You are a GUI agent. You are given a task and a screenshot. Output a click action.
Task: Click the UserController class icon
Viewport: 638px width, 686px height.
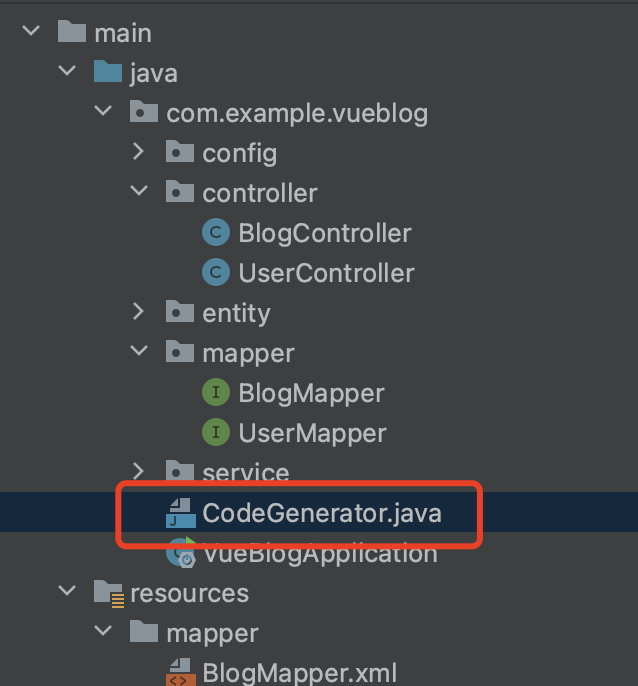pos(215,273)
